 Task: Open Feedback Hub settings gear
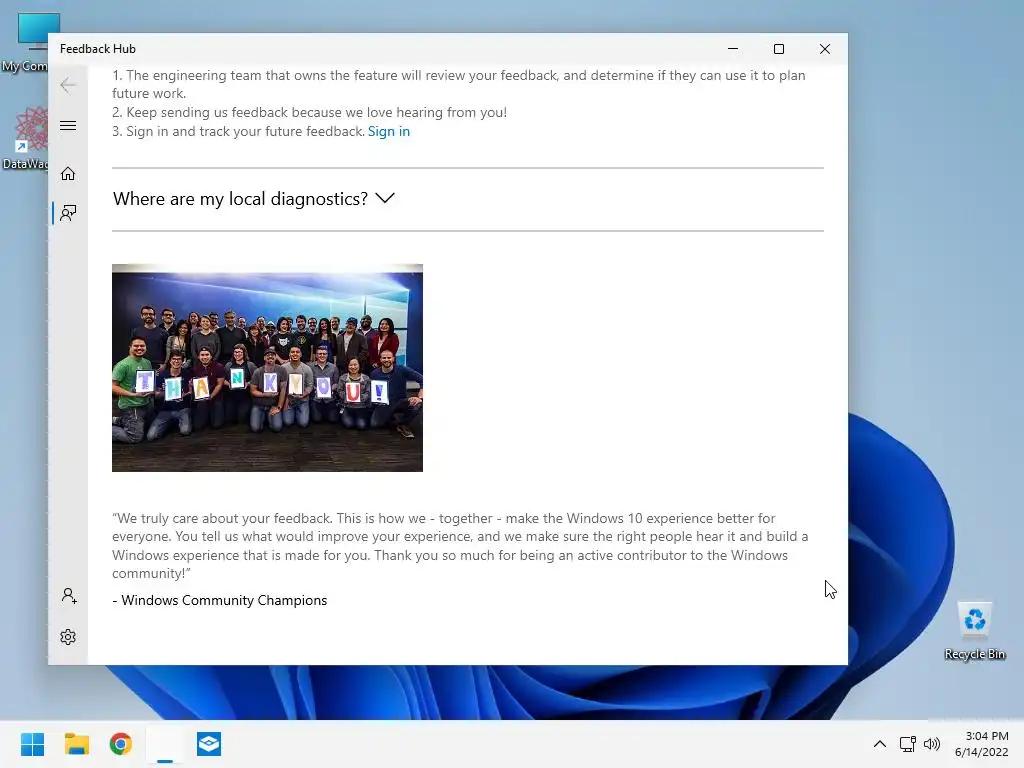(68, 637)
